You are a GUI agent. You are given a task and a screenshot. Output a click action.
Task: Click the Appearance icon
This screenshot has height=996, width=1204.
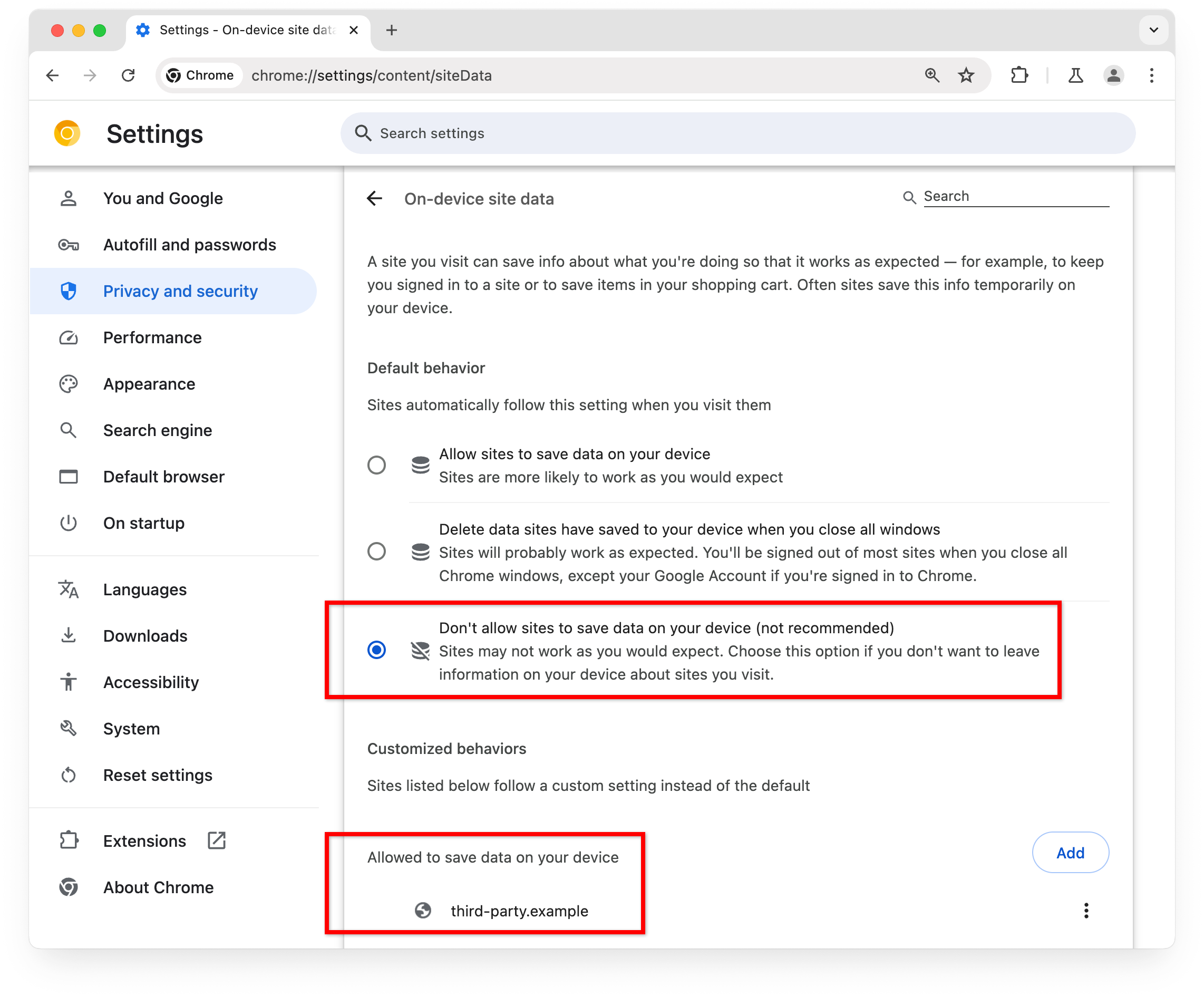[68, 384]
